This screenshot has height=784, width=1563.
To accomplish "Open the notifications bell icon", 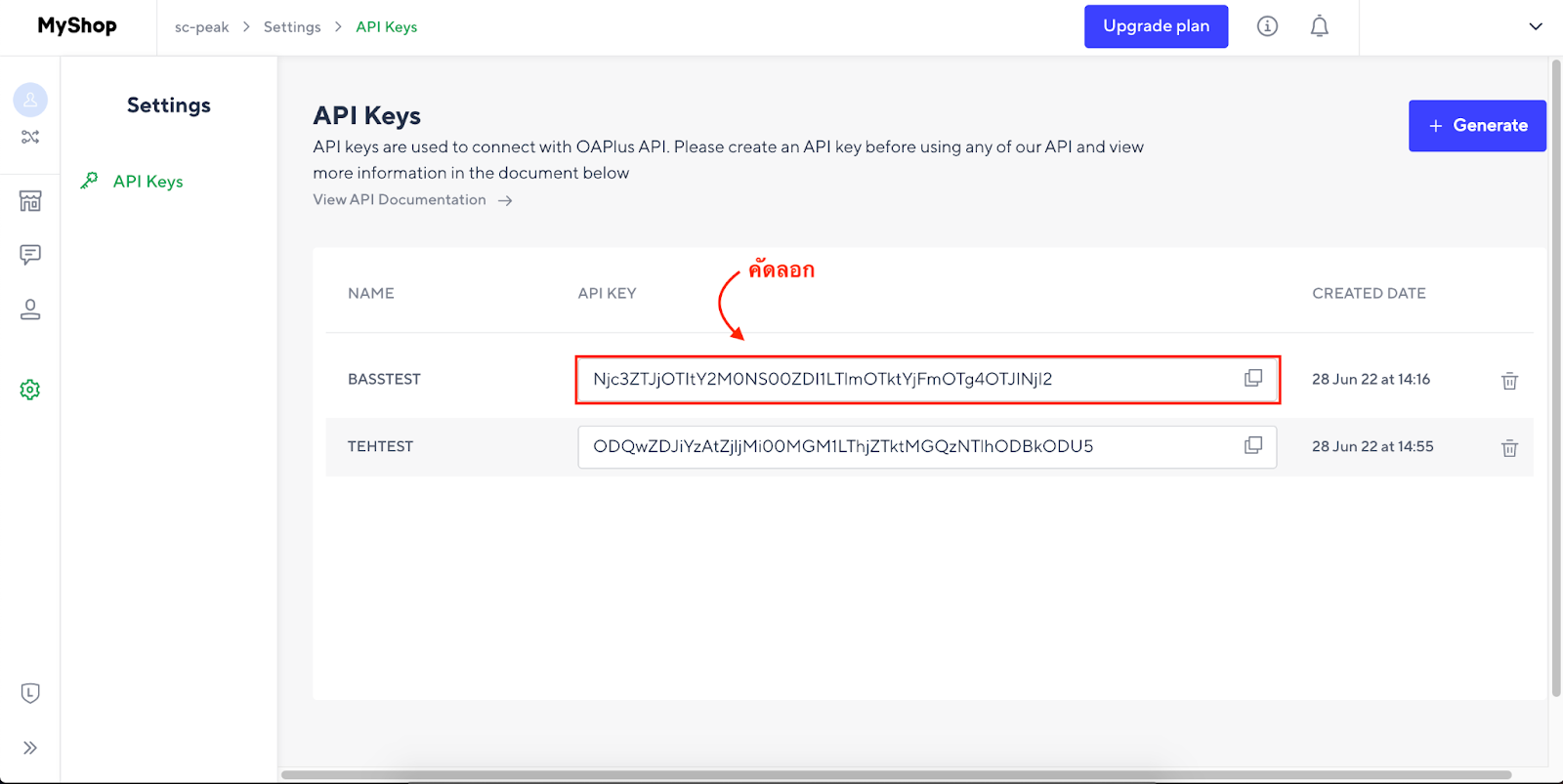I will pos(1318,26).
